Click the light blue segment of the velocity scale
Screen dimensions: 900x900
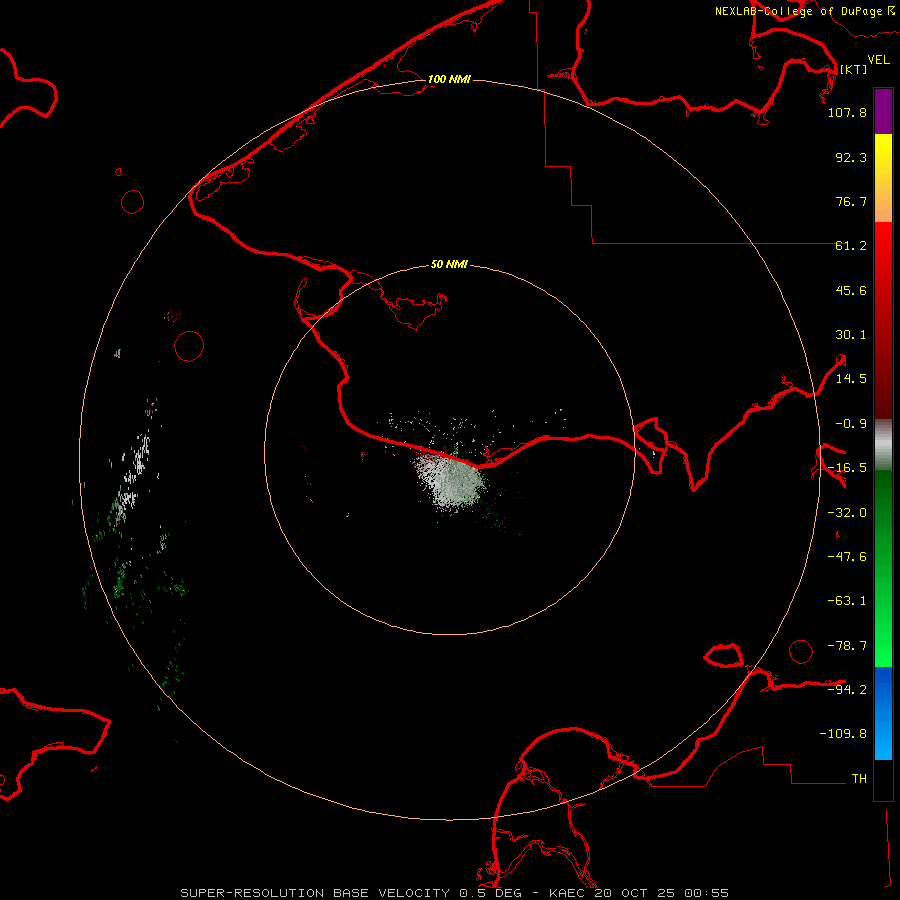click(x=883, y=740)
